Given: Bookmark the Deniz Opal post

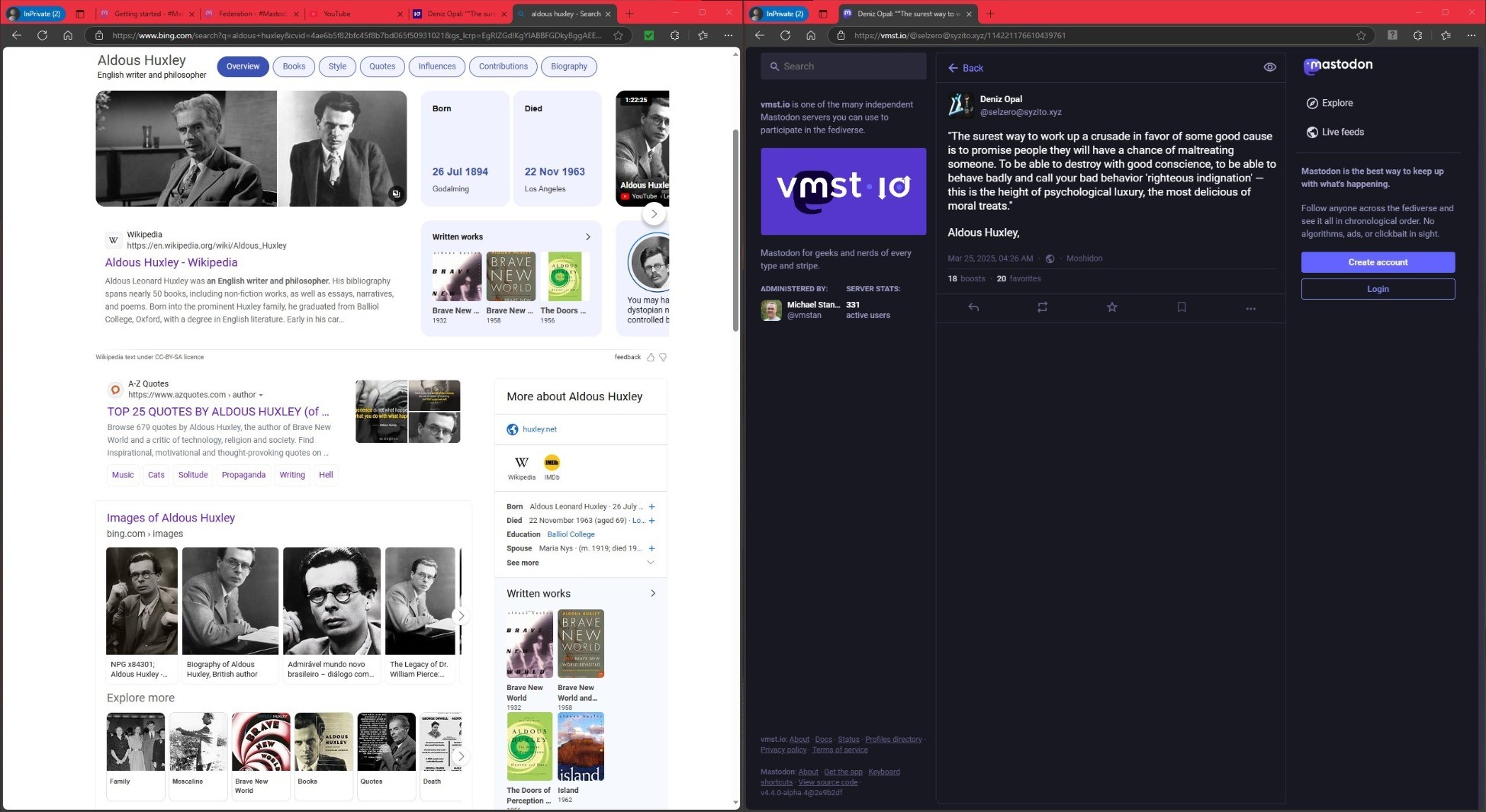Looking at the screenshot, I should [x=1182, y=307].
